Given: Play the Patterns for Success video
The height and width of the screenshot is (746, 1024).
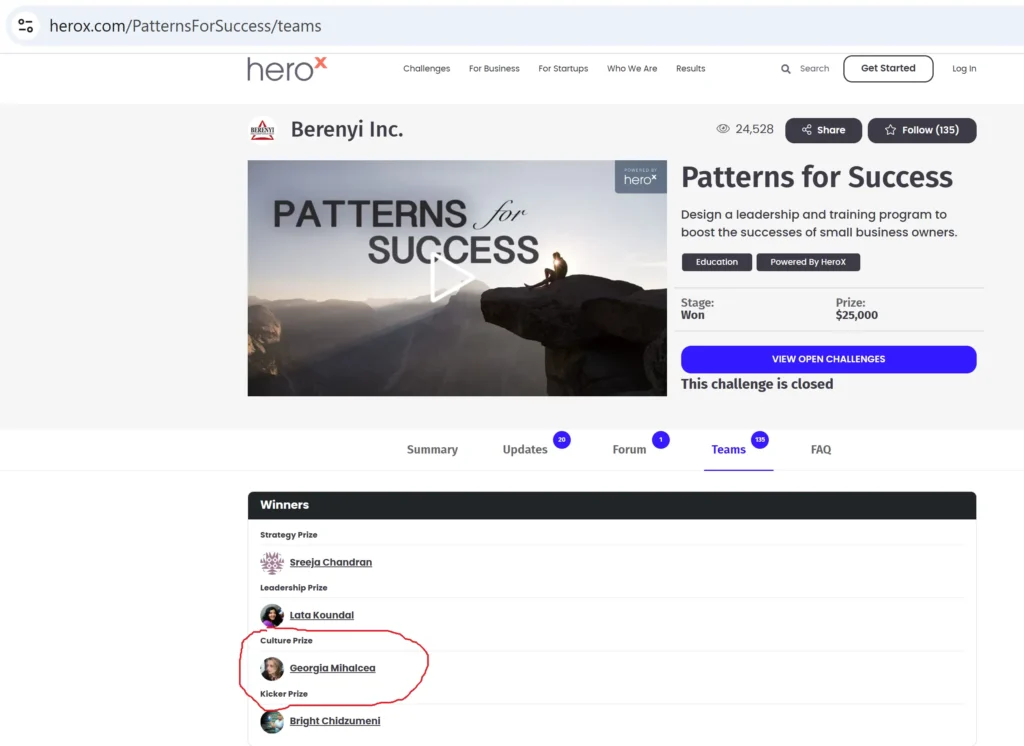Looking at the screenshot, I should pyautogui.click(x=452, y=278).
